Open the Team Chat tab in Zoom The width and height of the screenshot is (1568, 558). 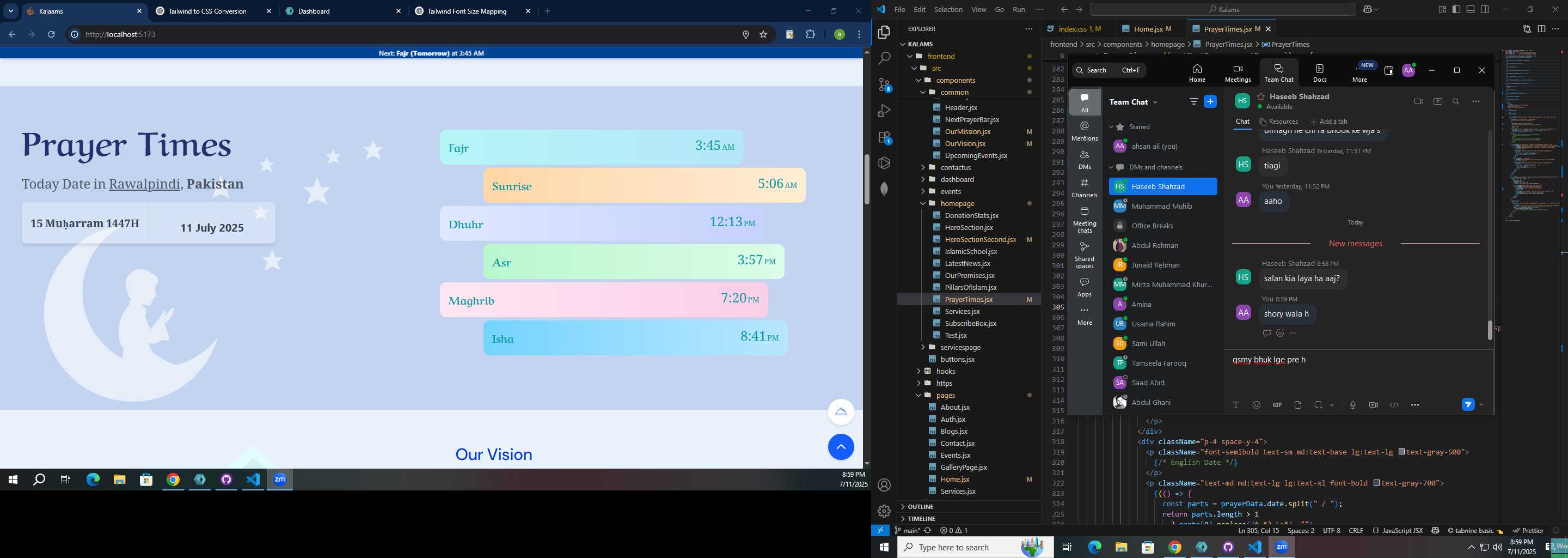tap(1278, 72)
